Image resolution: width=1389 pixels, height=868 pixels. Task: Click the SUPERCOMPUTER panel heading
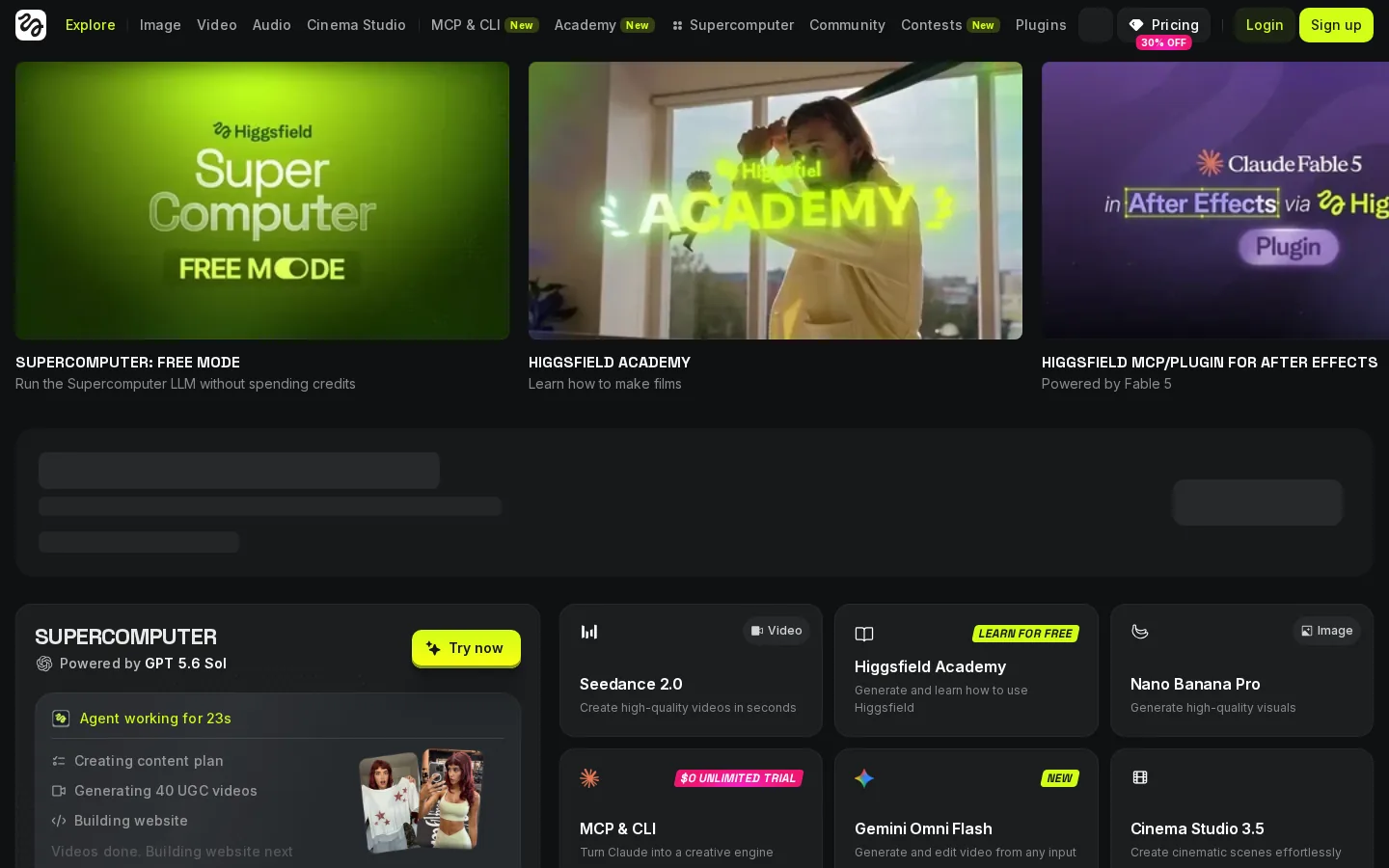pos(125,637)
